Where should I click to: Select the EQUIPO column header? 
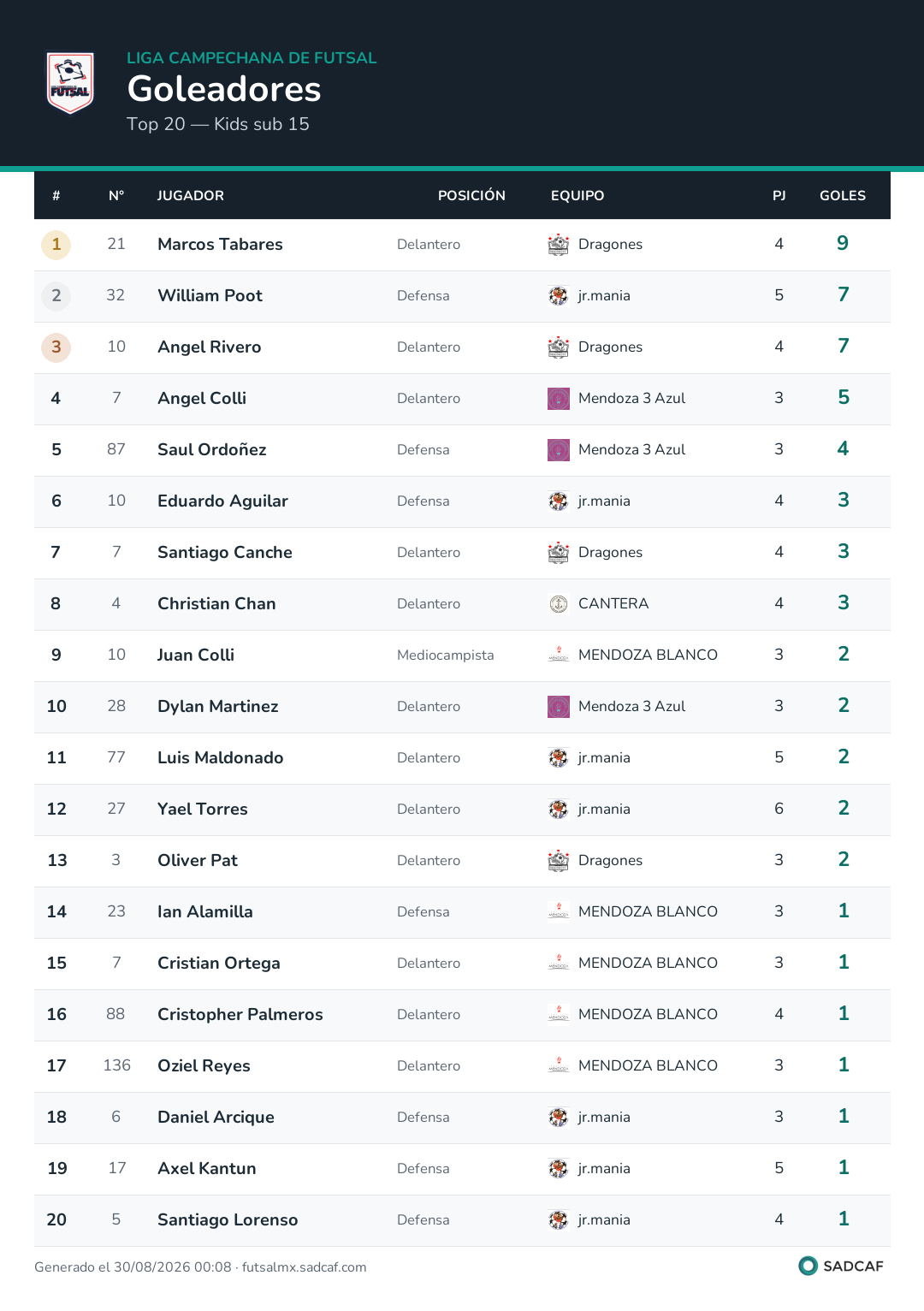pos(577,196)
